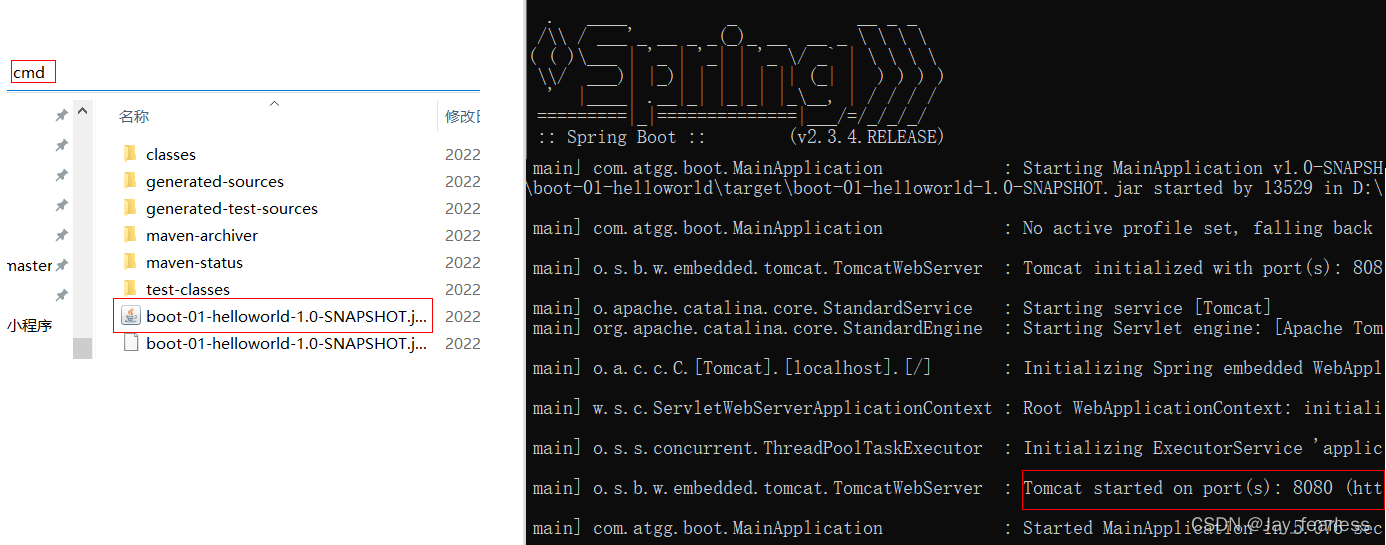Select the Java jar icon for boot-01-helloworld
Viewport: 1386px width, 545px height.
pos(130,316)
